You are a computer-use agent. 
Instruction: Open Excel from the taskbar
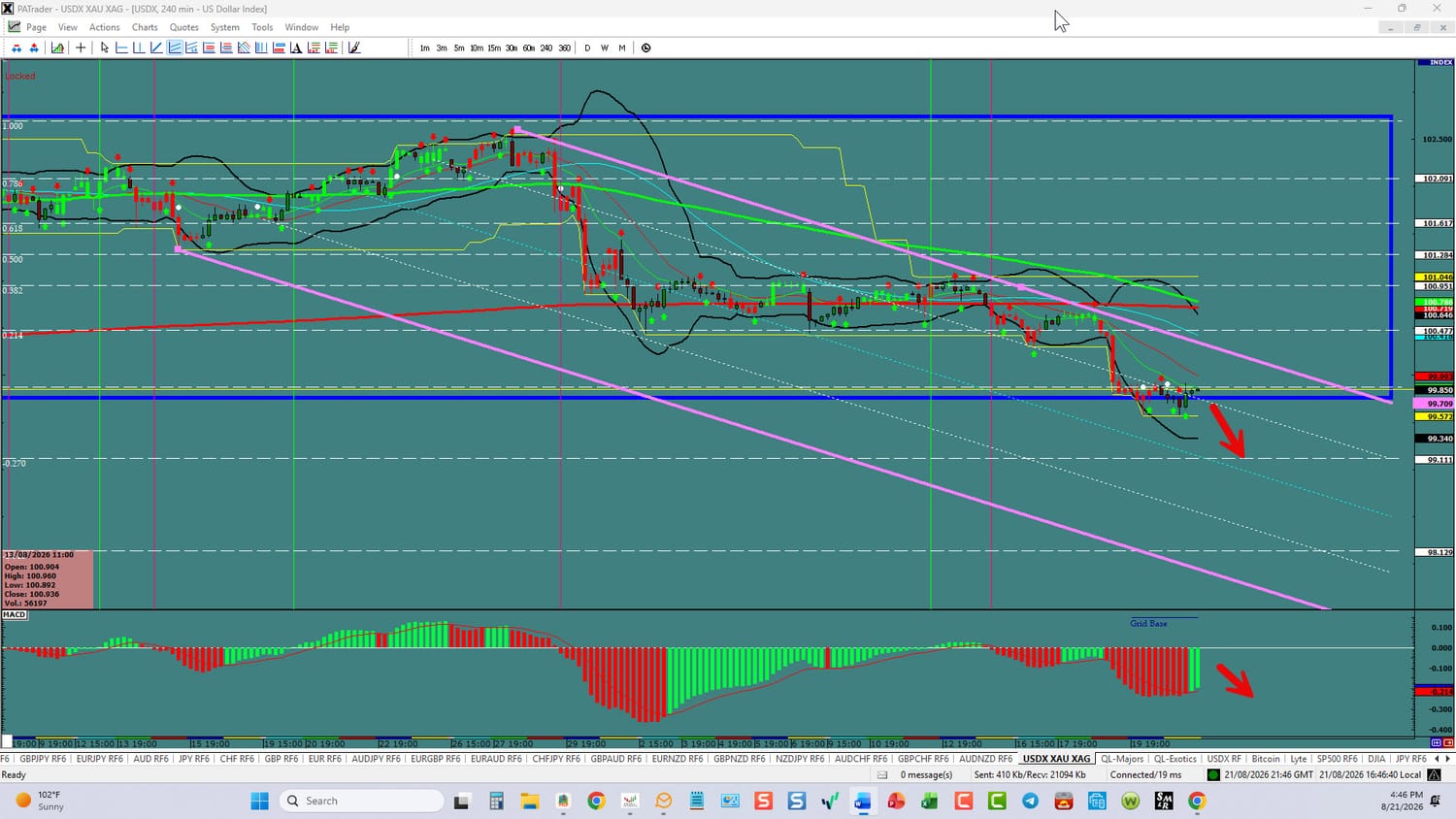click(929, 801)
